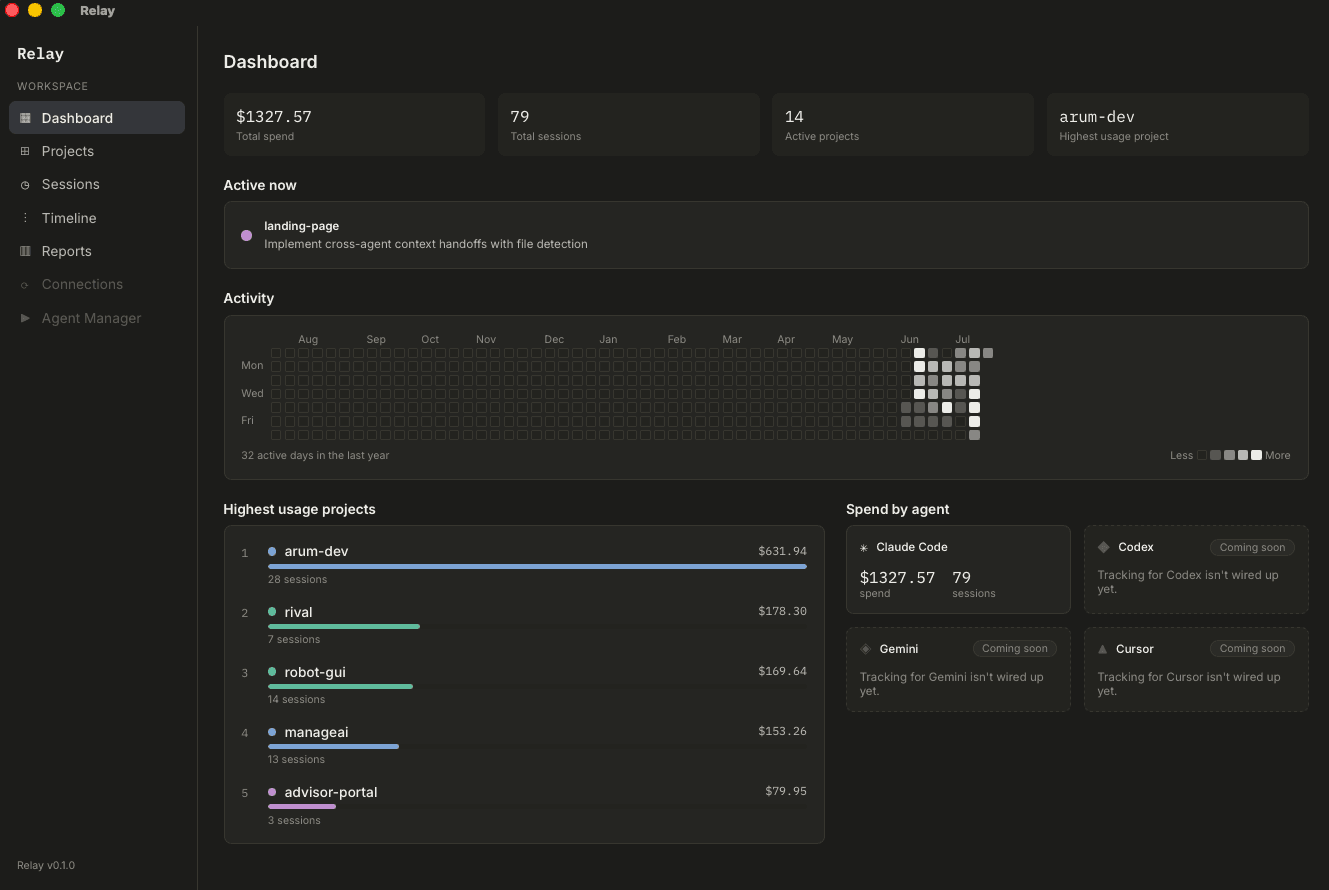This screenshot has width=1329, height=890.
Task: Click the Codex diamond icon
Action: pyautogui.click(x=1104, y=547)
